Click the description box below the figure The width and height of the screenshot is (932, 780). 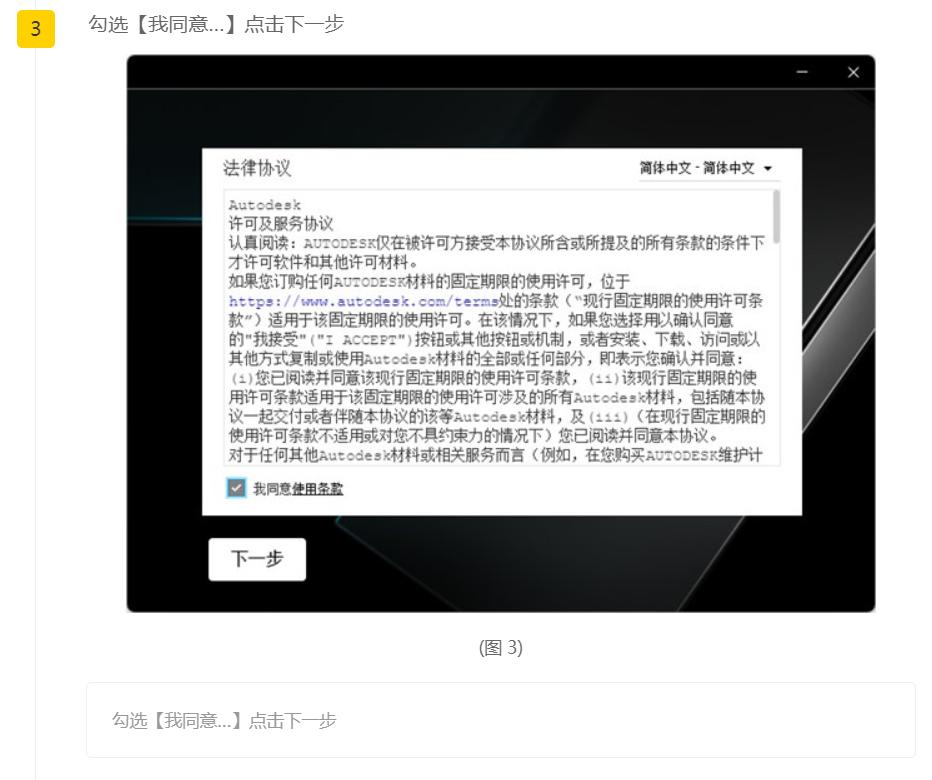(500, 720)
